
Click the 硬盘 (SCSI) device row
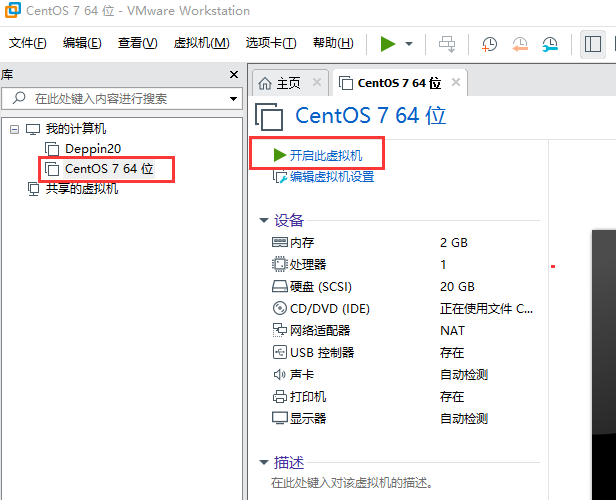pos(405,287)
